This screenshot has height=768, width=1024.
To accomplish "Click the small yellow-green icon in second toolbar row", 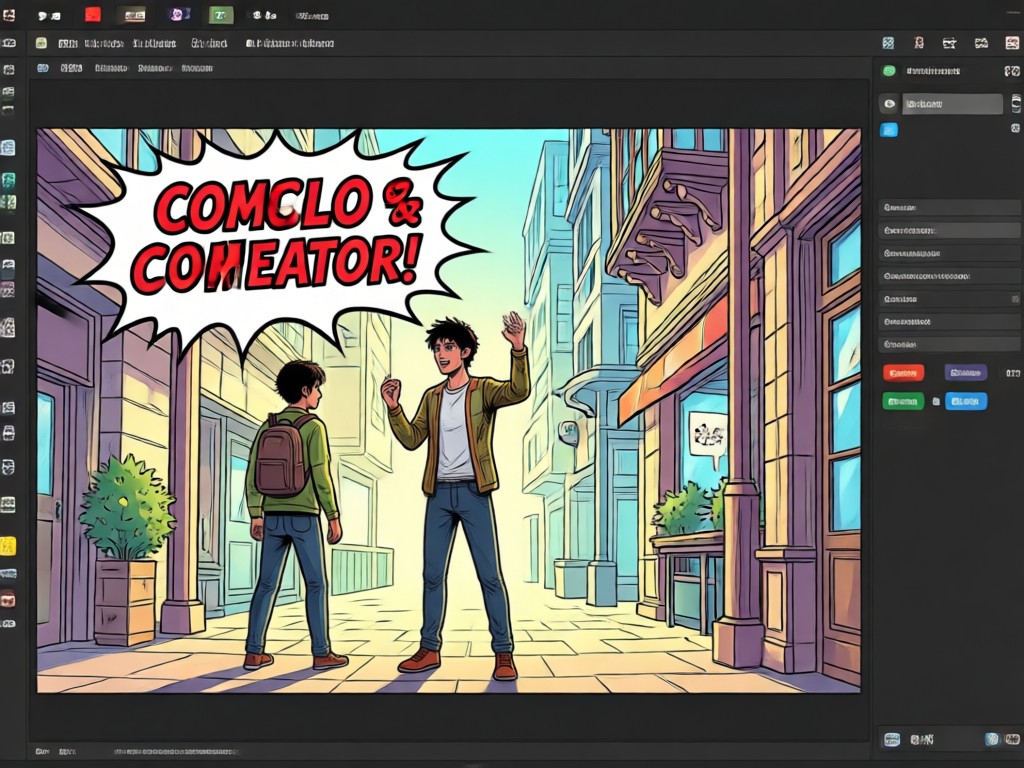I will (41, 43).
